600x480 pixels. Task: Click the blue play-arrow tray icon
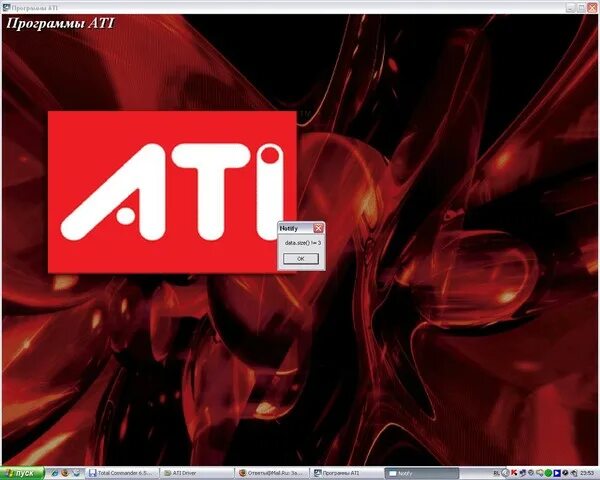[557, 473]
